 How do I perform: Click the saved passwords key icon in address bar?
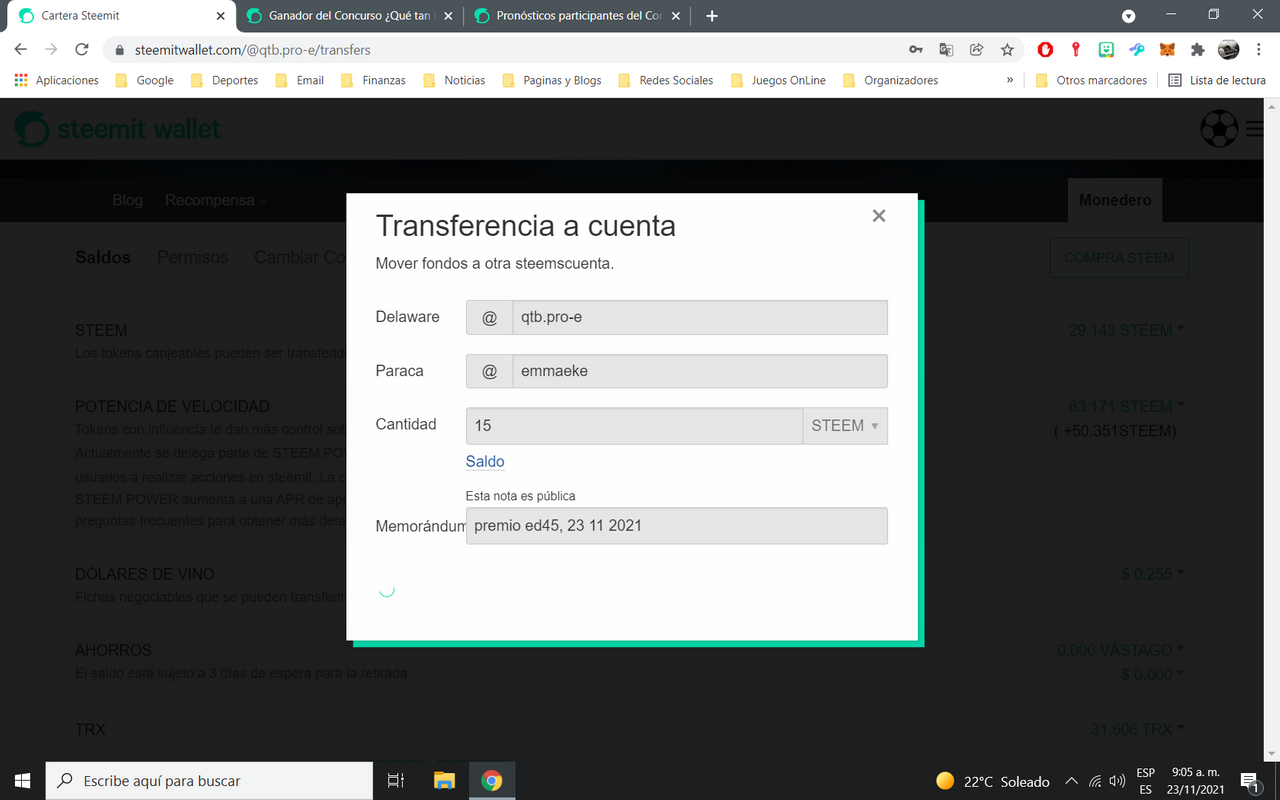pos(915,49)
